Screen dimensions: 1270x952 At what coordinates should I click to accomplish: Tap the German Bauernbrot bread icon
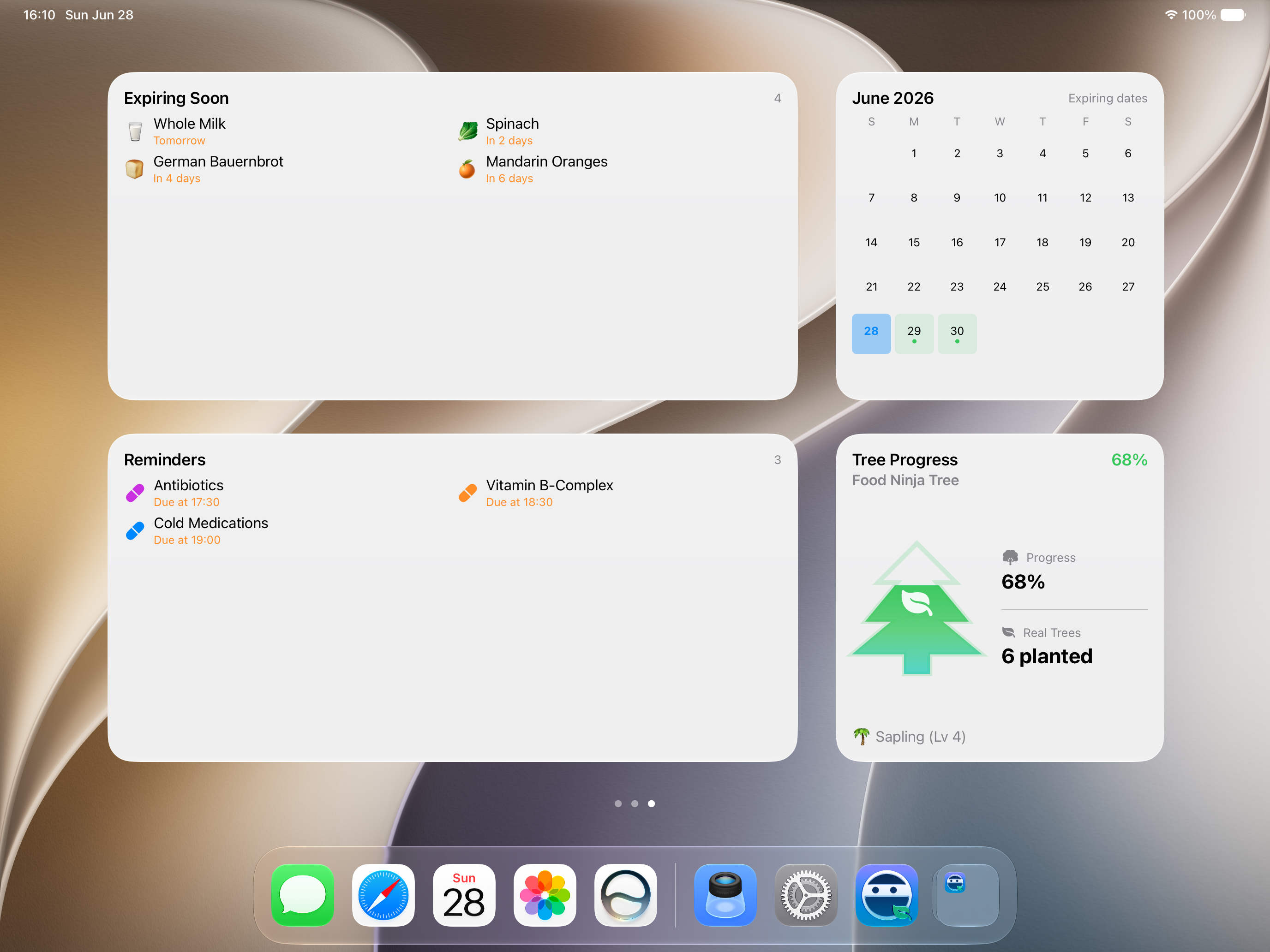point(135,169)
